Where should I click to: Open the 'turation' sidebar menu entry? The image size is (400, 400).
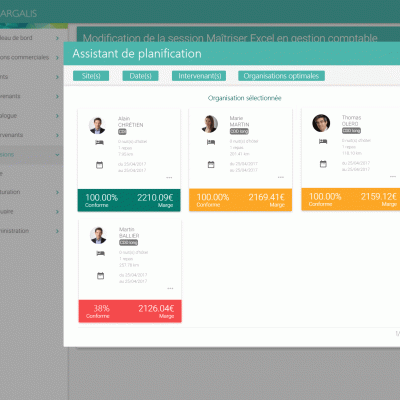click(x=32, y=192)
